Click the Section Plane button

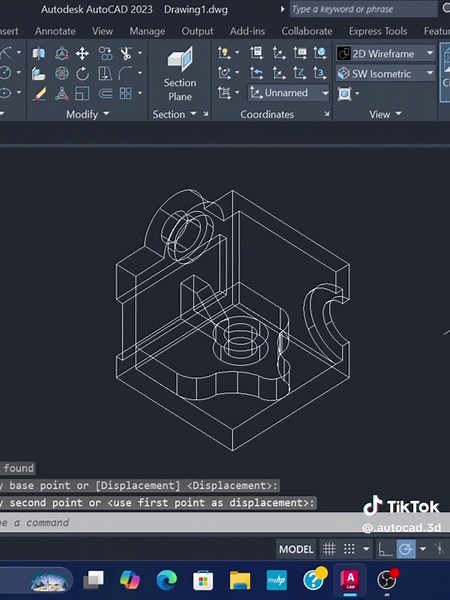point(180,74)
